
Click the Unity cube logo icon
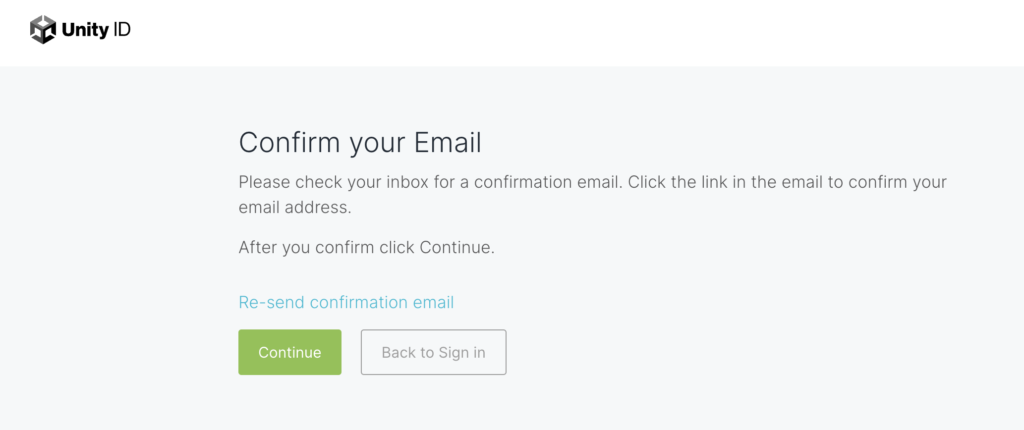click(x=43, y=30)
